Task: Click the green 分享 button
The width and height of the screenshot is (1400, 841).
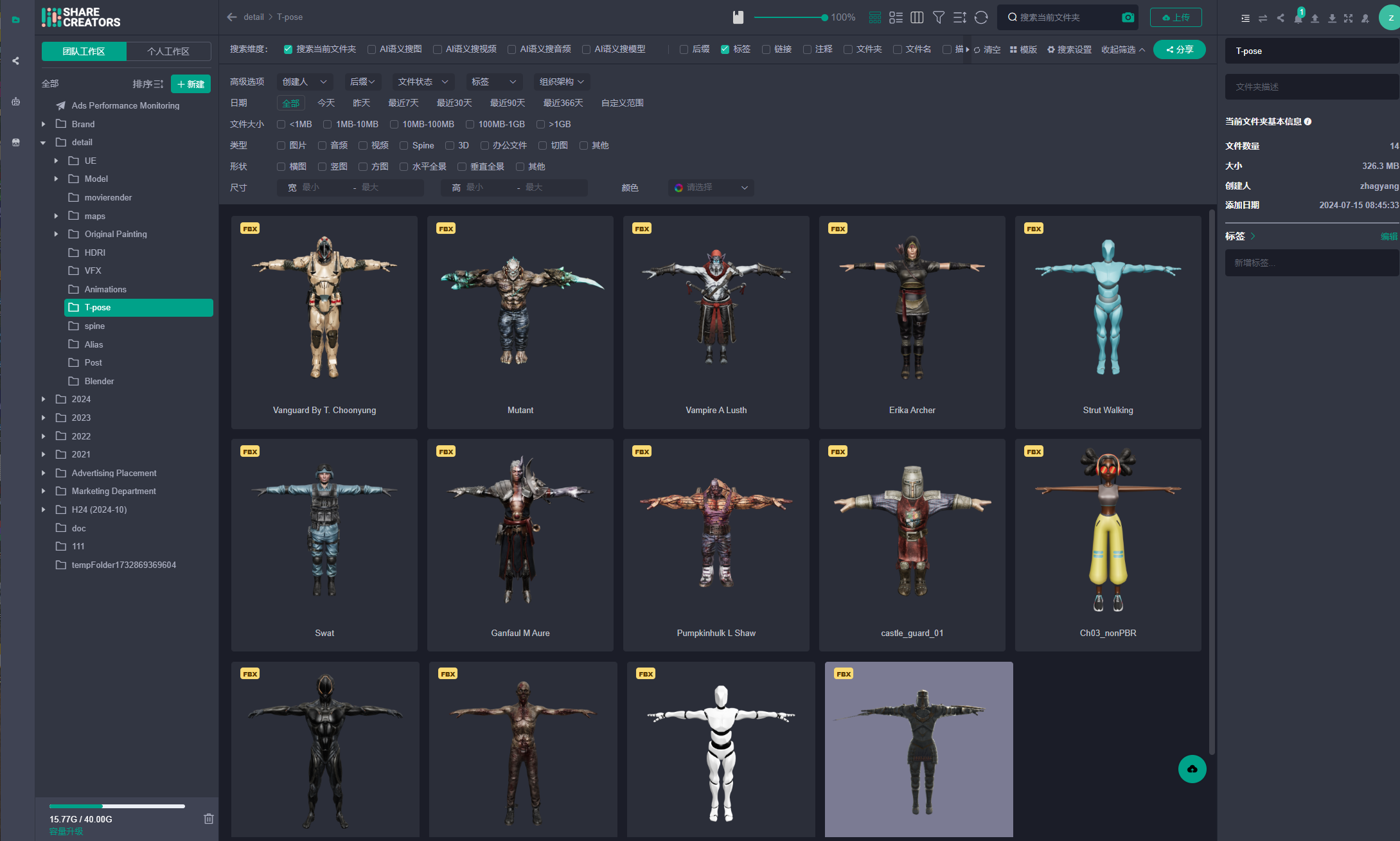Action: point(1179,49)
